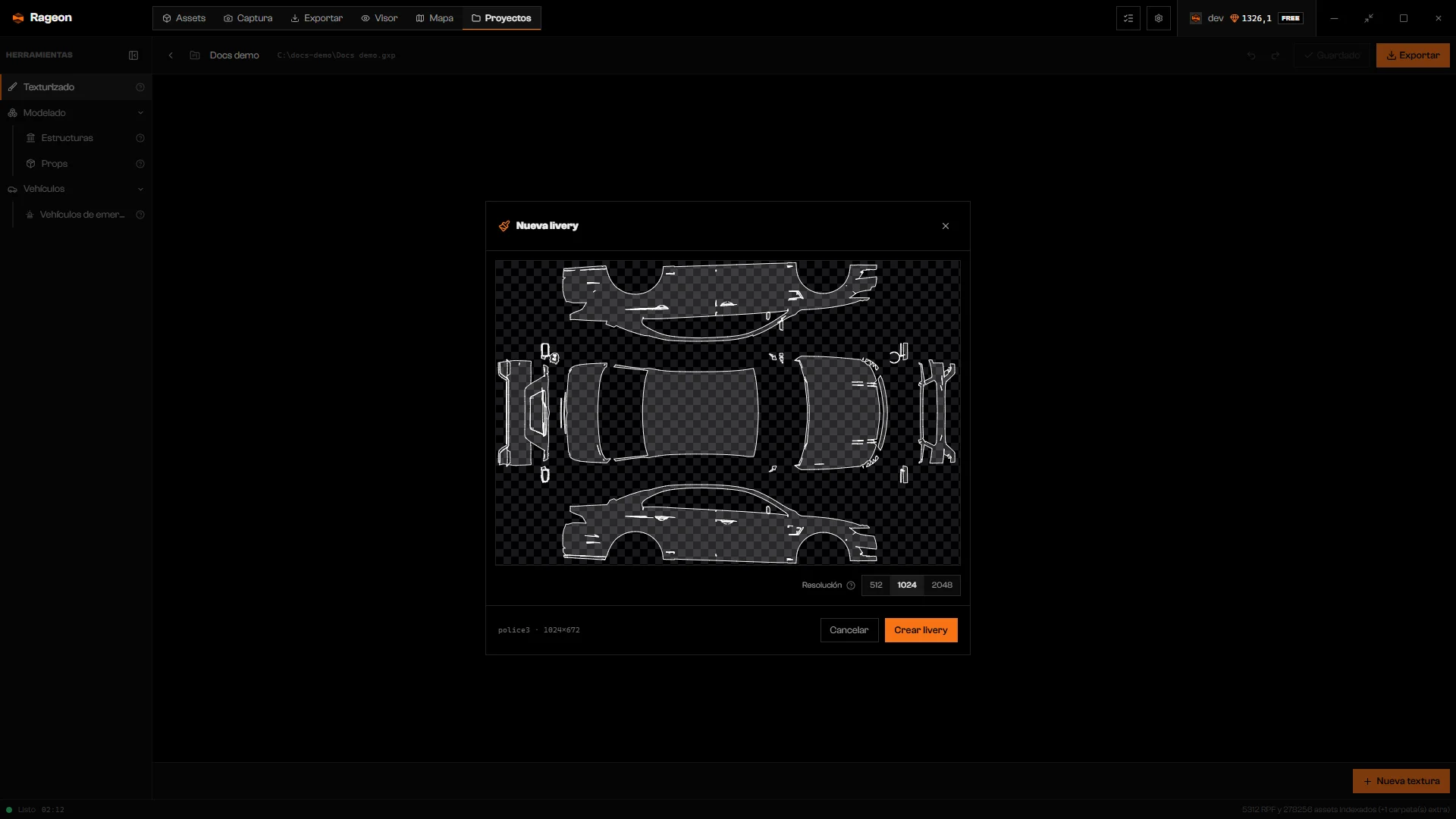Viewport: 1456px width, 819px height.
Task: Click the help icon beside Texturizado
Action: click(140, 87)
